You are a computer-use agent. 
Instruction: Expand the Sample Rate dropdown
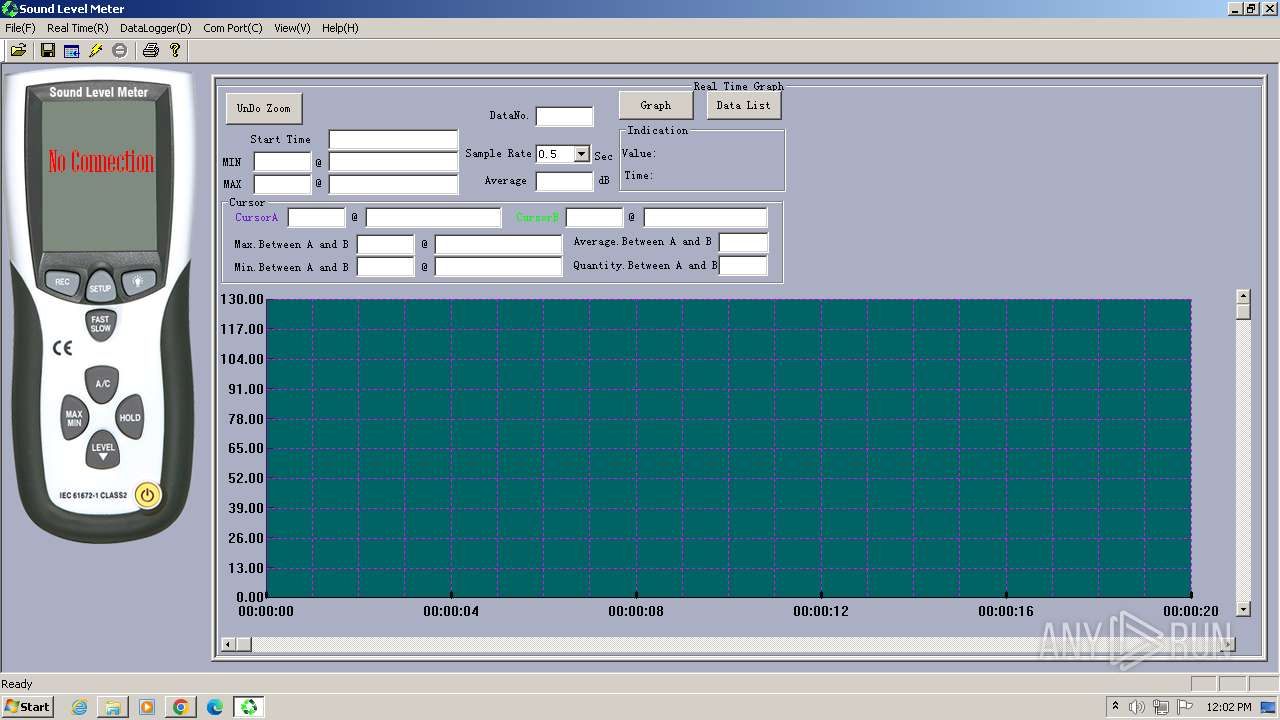[582, 154]
